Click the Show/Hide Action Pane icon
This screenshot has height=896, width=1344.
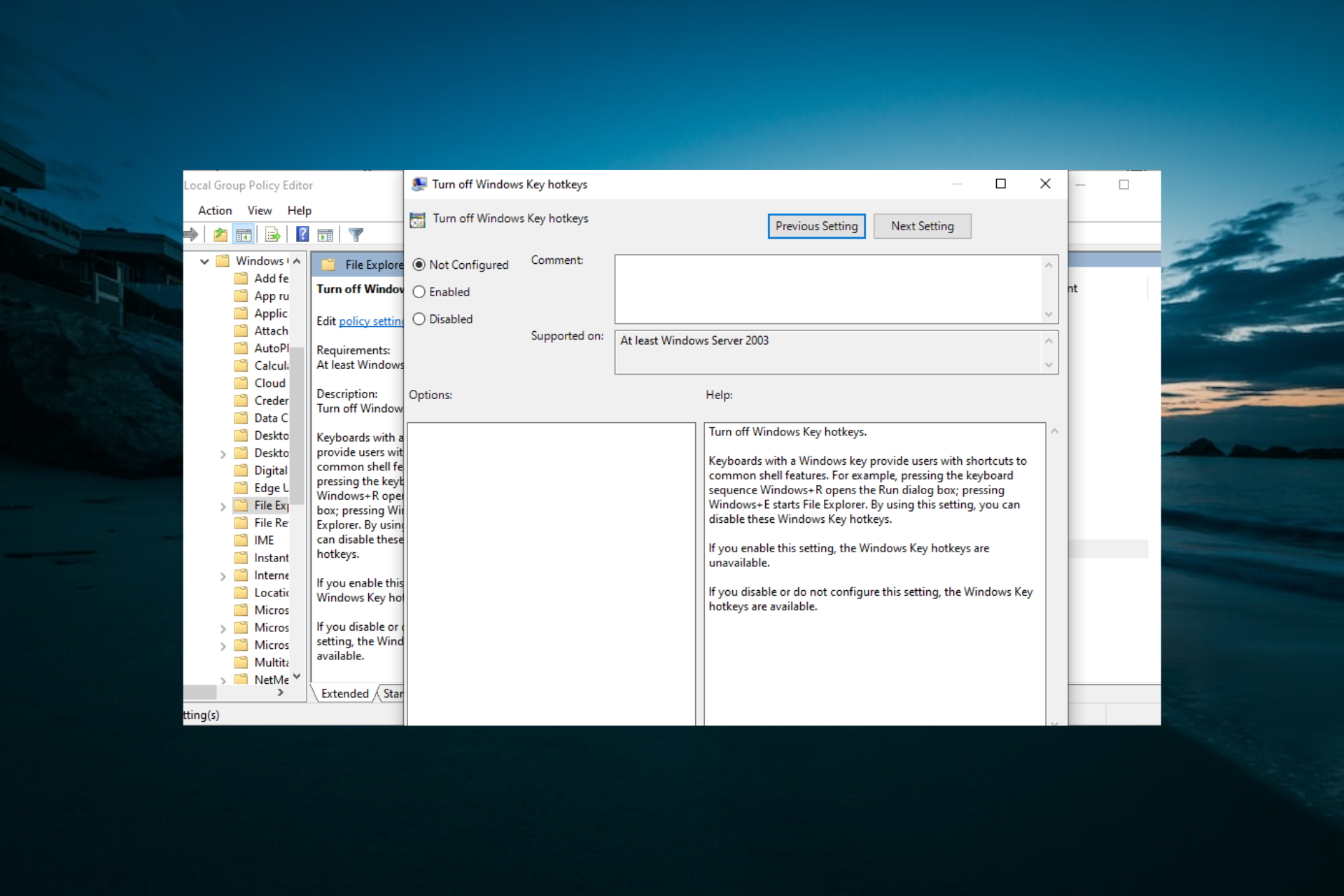pyautogui.click(x=325, y=234)
